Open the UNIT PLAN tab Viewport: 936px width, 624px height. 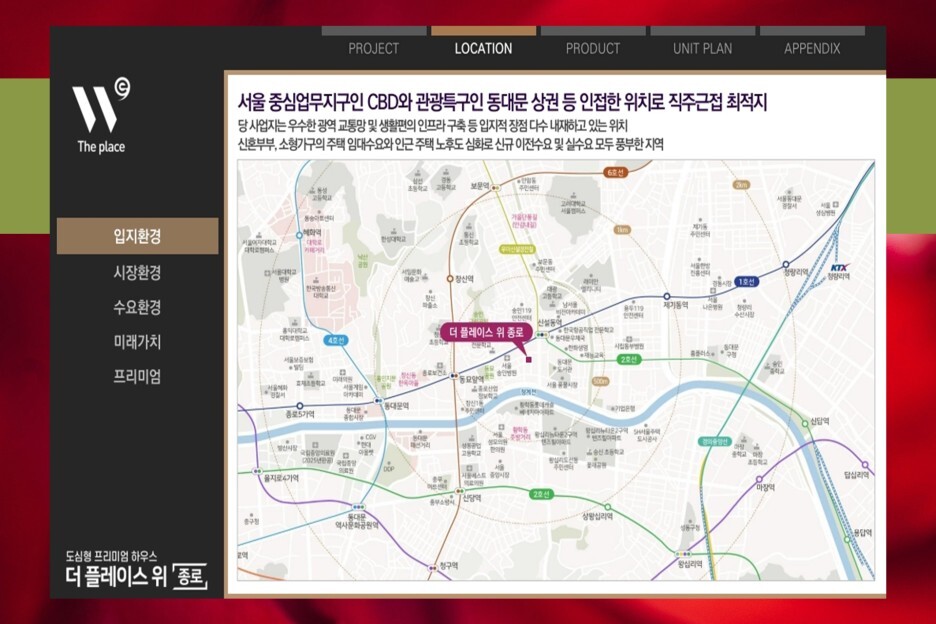(703, 48)
